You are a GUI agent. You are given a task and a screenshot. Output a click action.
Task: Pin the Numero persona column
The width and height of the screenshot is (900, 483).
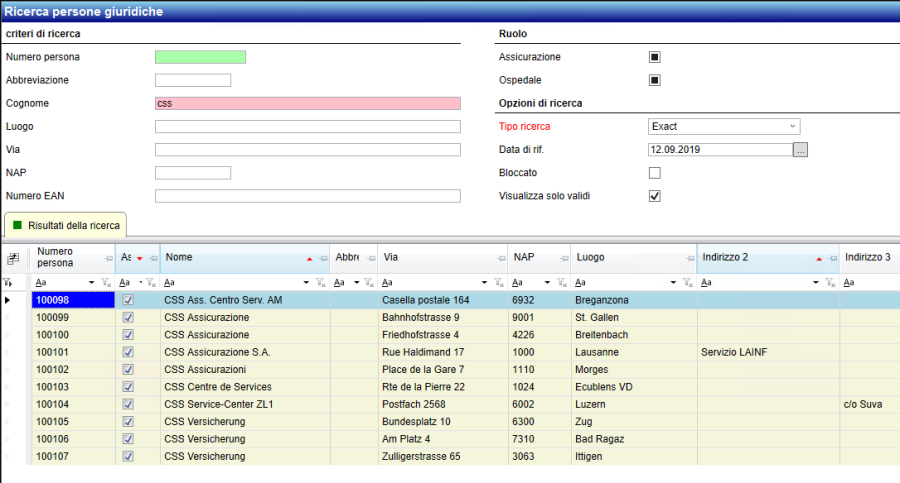point(108,258)
